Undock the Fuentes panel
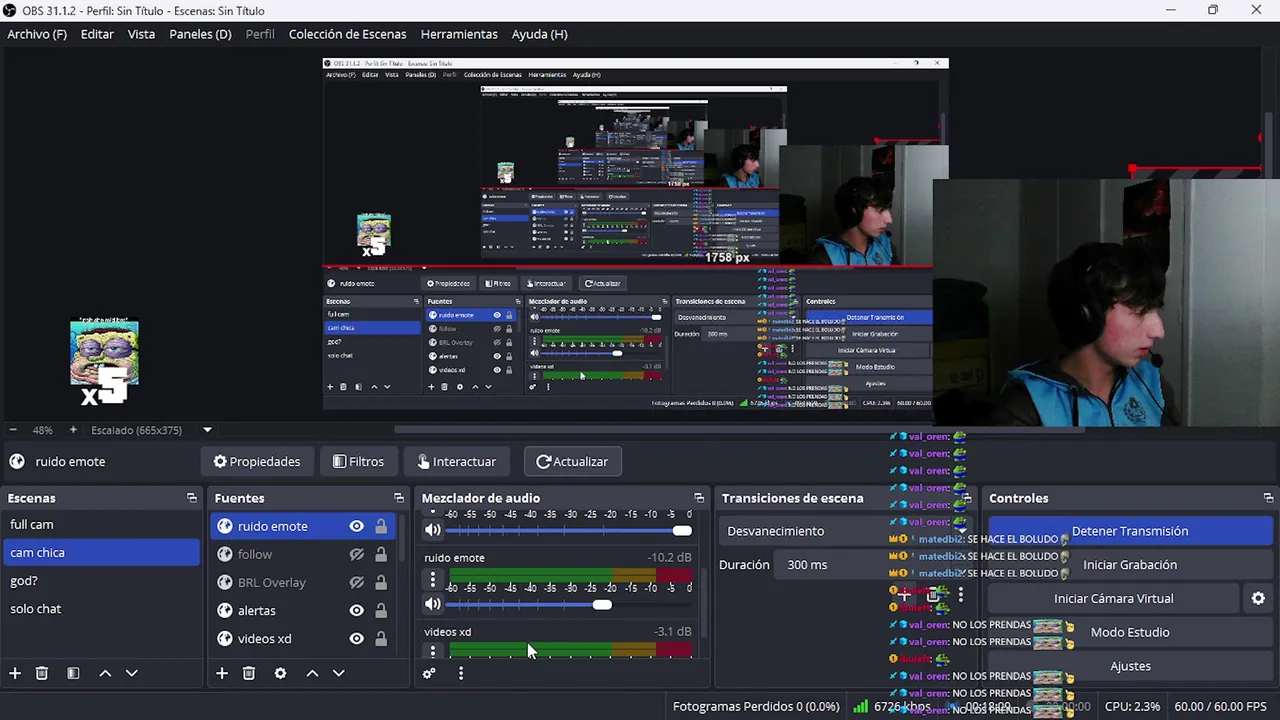This screenshot has height=720, width=1280. [x=399, y=498]
